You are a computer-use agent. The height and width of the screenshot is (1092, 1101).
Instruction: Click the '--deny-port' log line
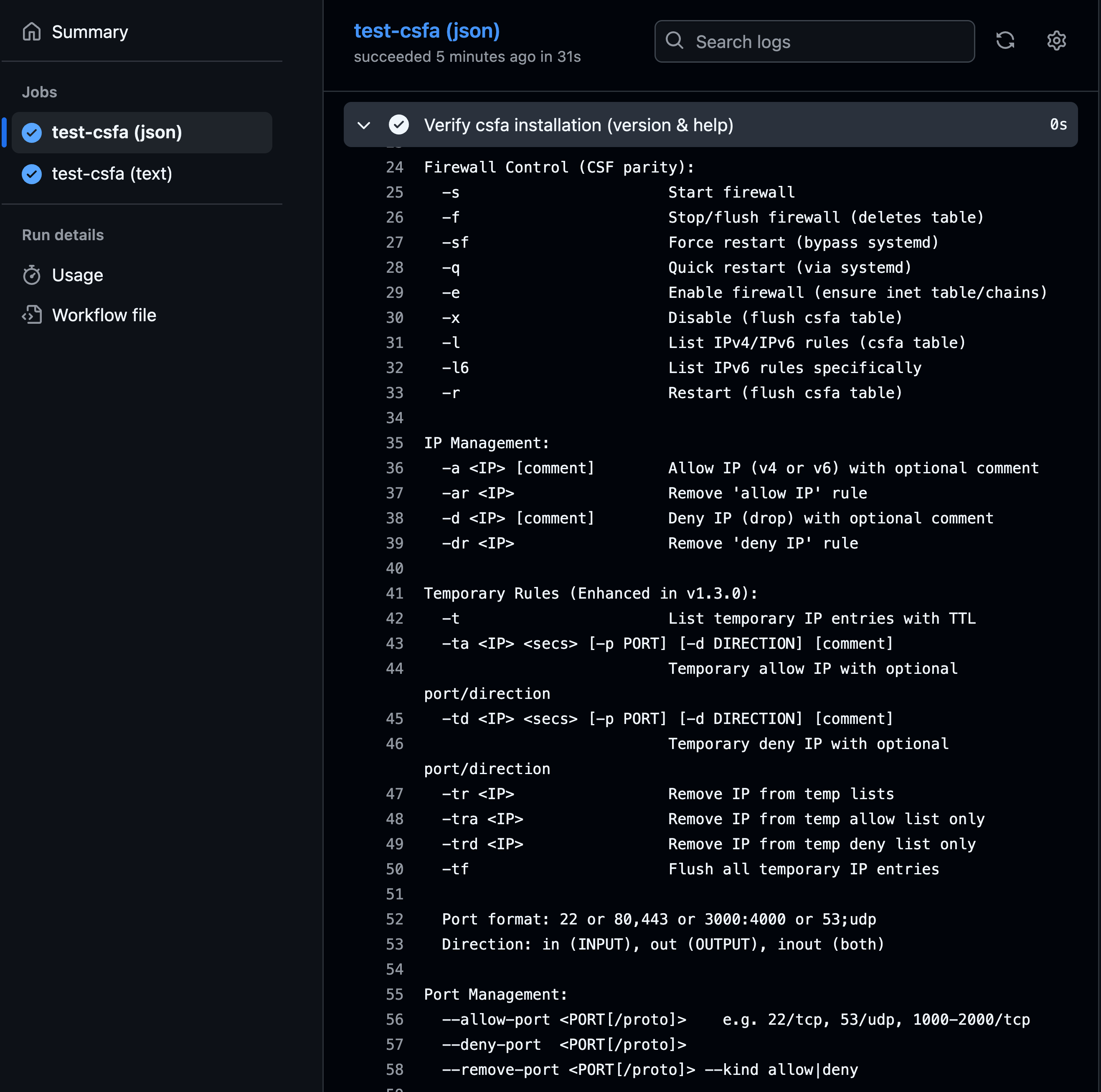[564, 1045]
